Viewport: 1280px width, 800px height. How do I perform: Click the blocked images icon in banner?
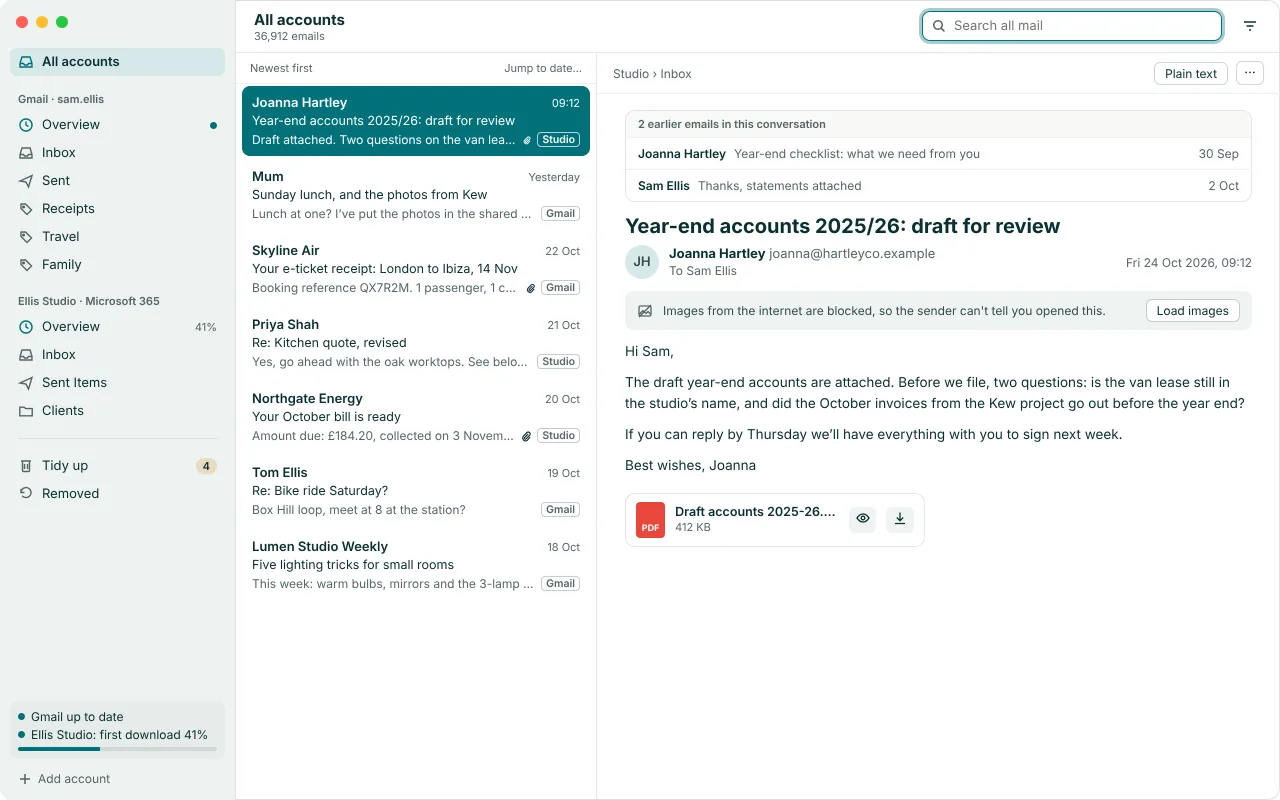coord(645,311)
